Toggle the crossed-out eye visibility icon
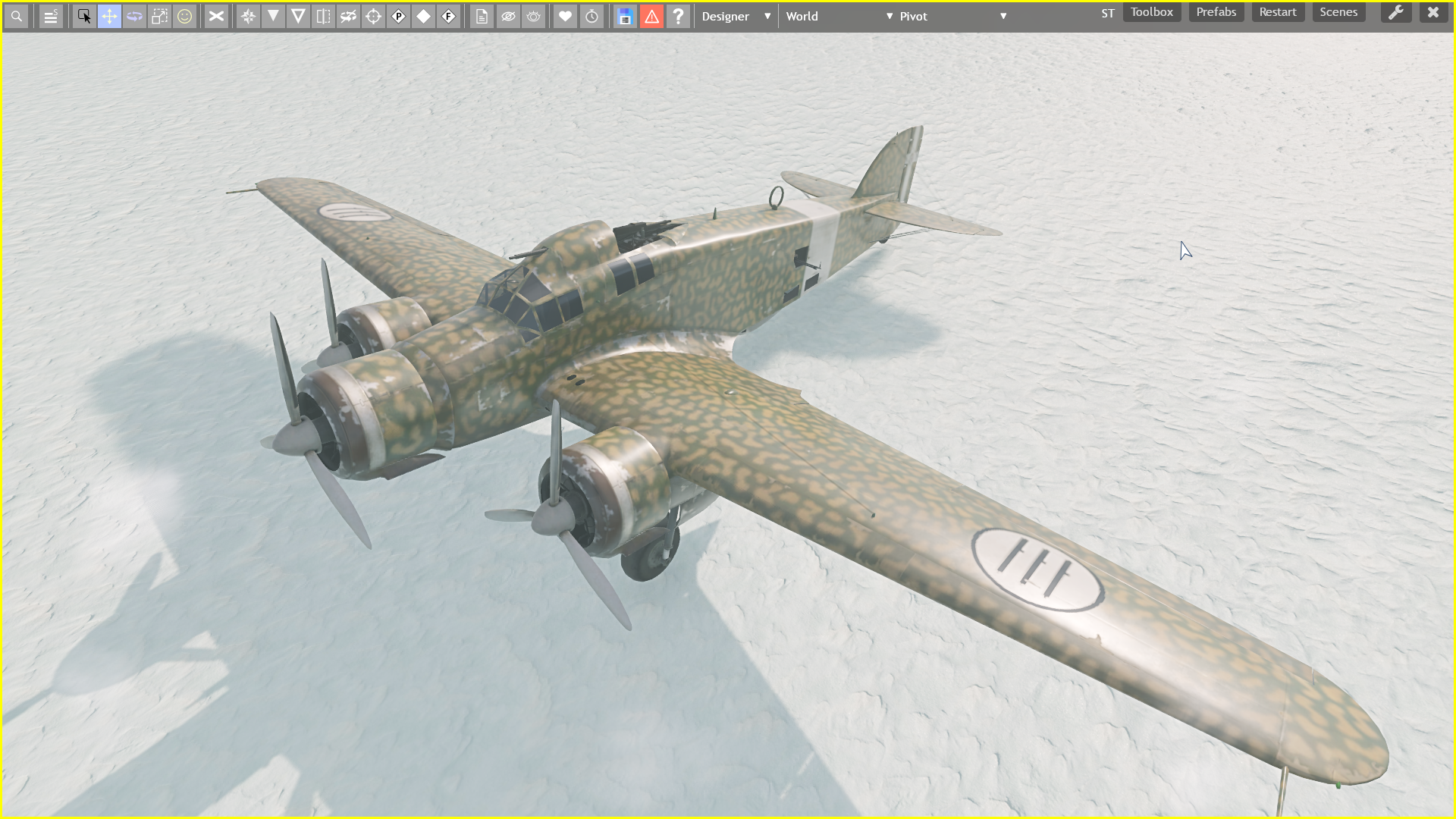Image resolution: width=1456 pixels, height=819 pixels. tap(508, 16)
